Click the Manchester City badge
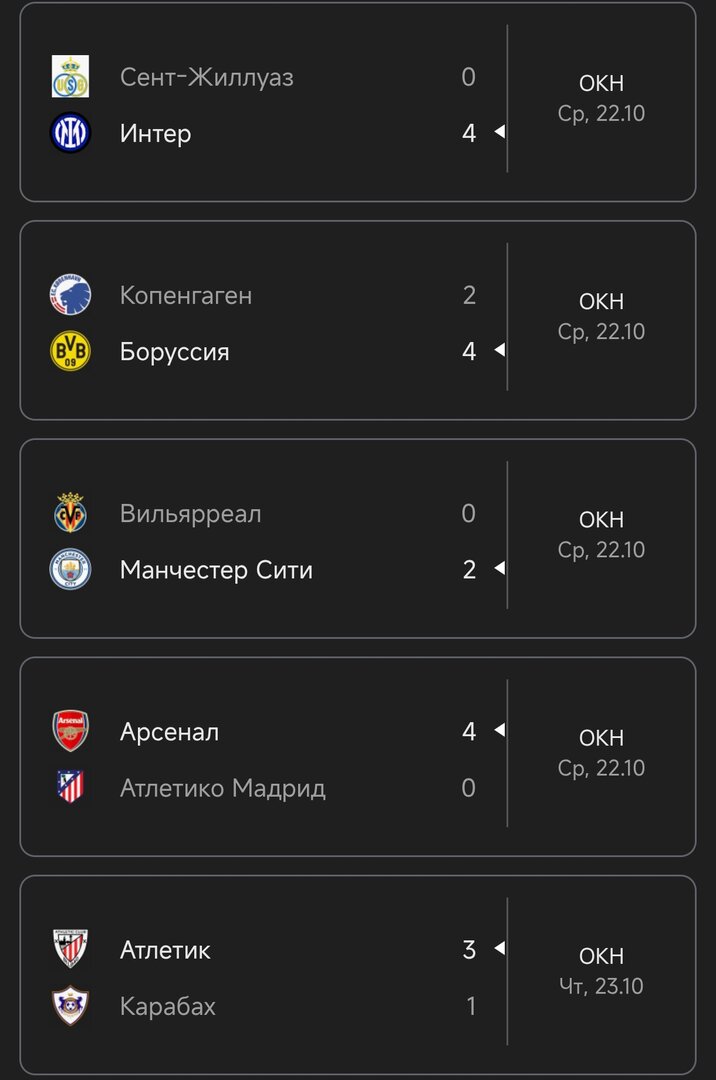This screenshot has width=716, height=1080. (x=70, y=569)
